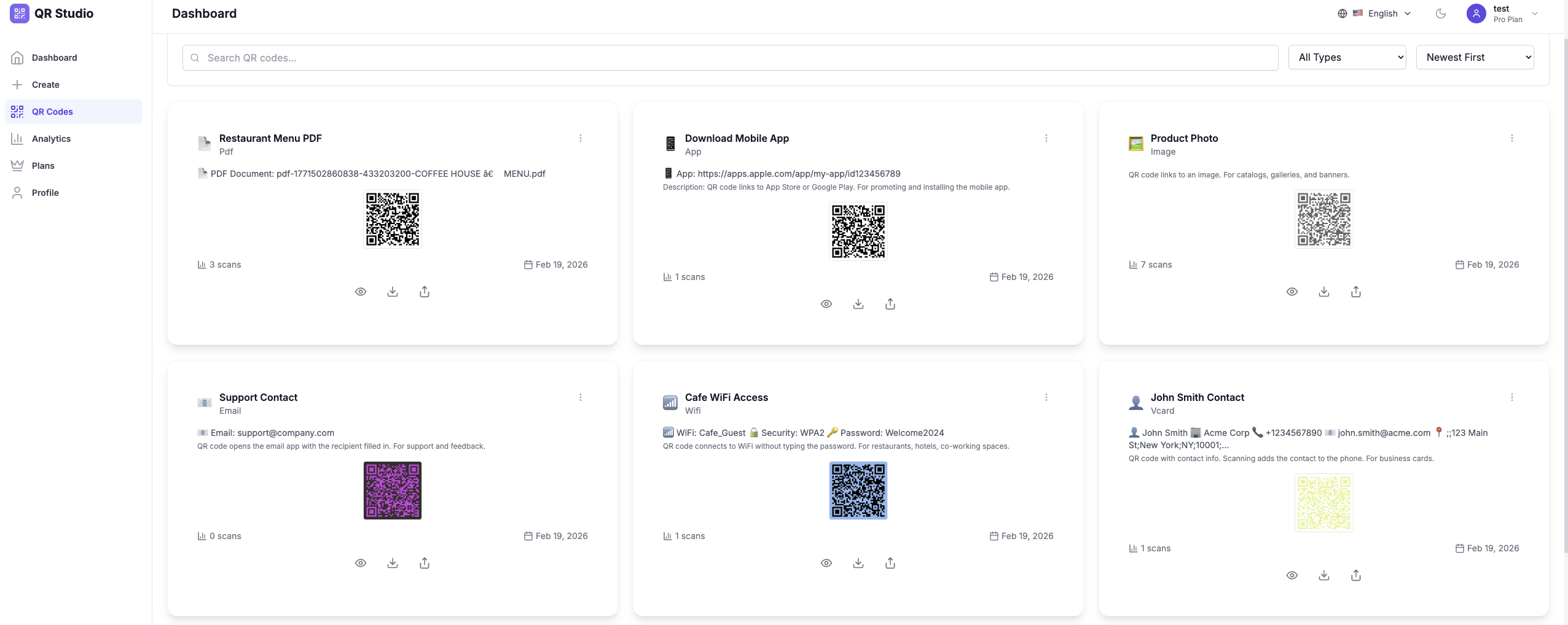Image resolution: width=1568 pixels, height=625 pixels.
Task: Share Support Contact QR code
Action: coord(425,563)
